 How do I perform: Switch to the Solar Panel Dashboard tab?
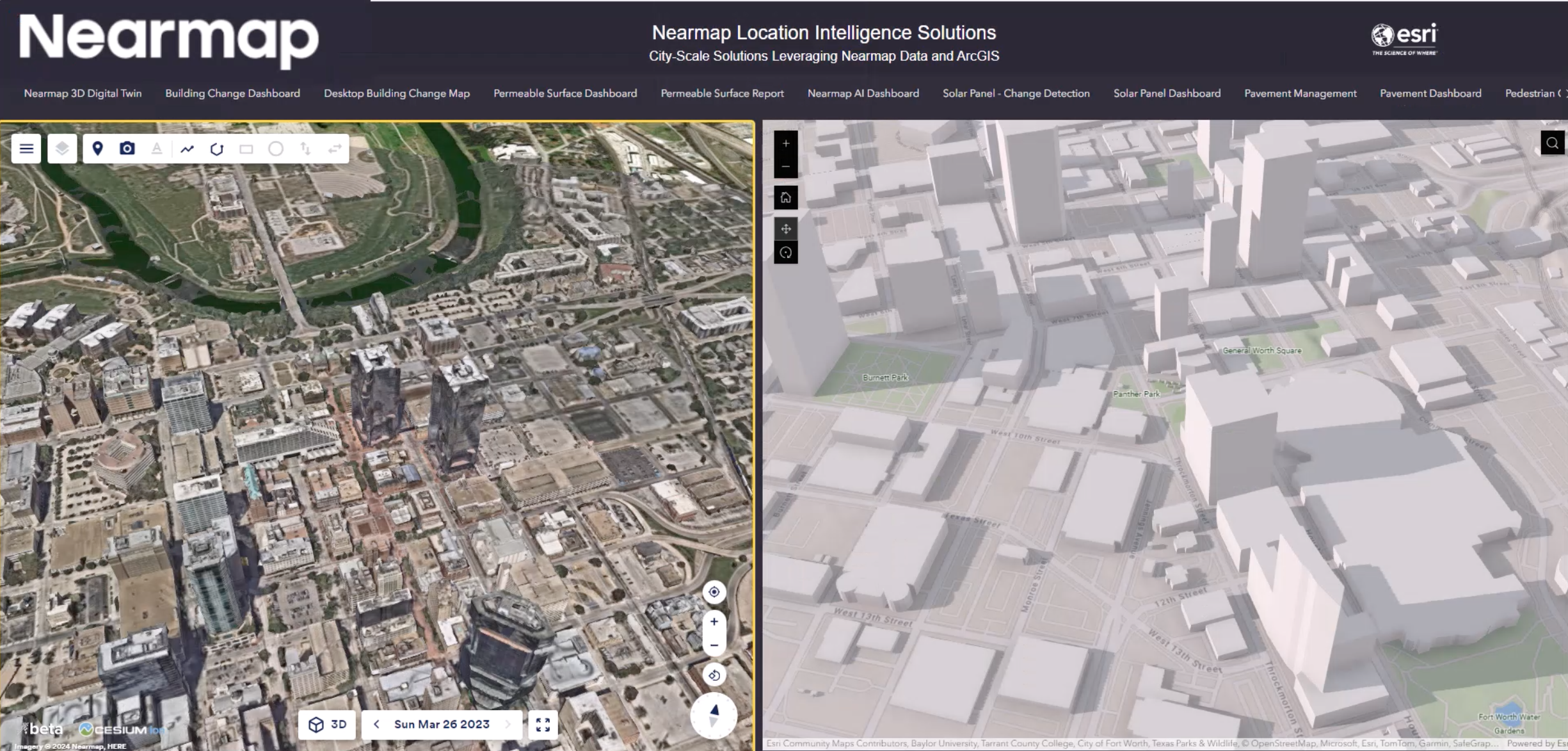(1167, 93)
